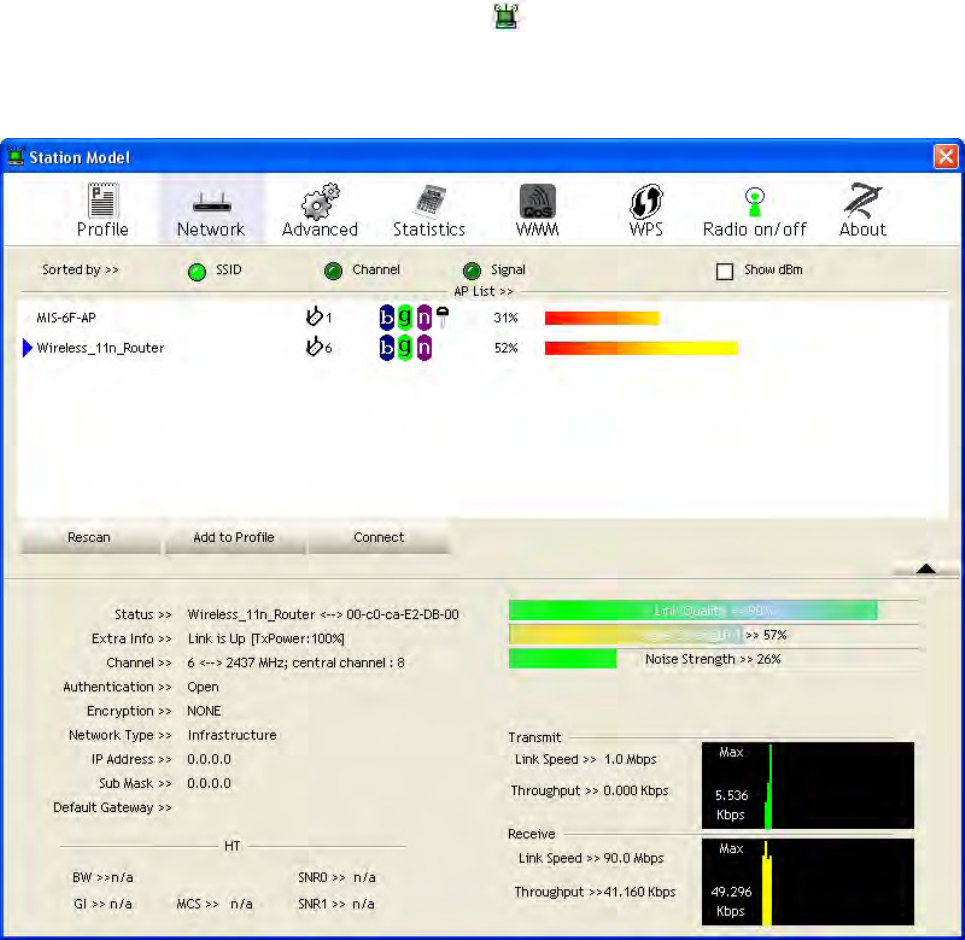Open the WPS setup icon

click(x=646, y=201)
